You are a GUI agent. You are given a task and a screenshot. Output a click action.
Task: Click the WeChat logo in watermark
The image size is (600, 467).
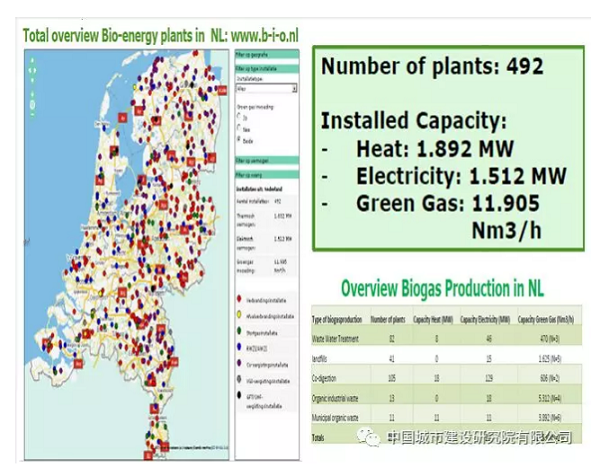[371, 437]
